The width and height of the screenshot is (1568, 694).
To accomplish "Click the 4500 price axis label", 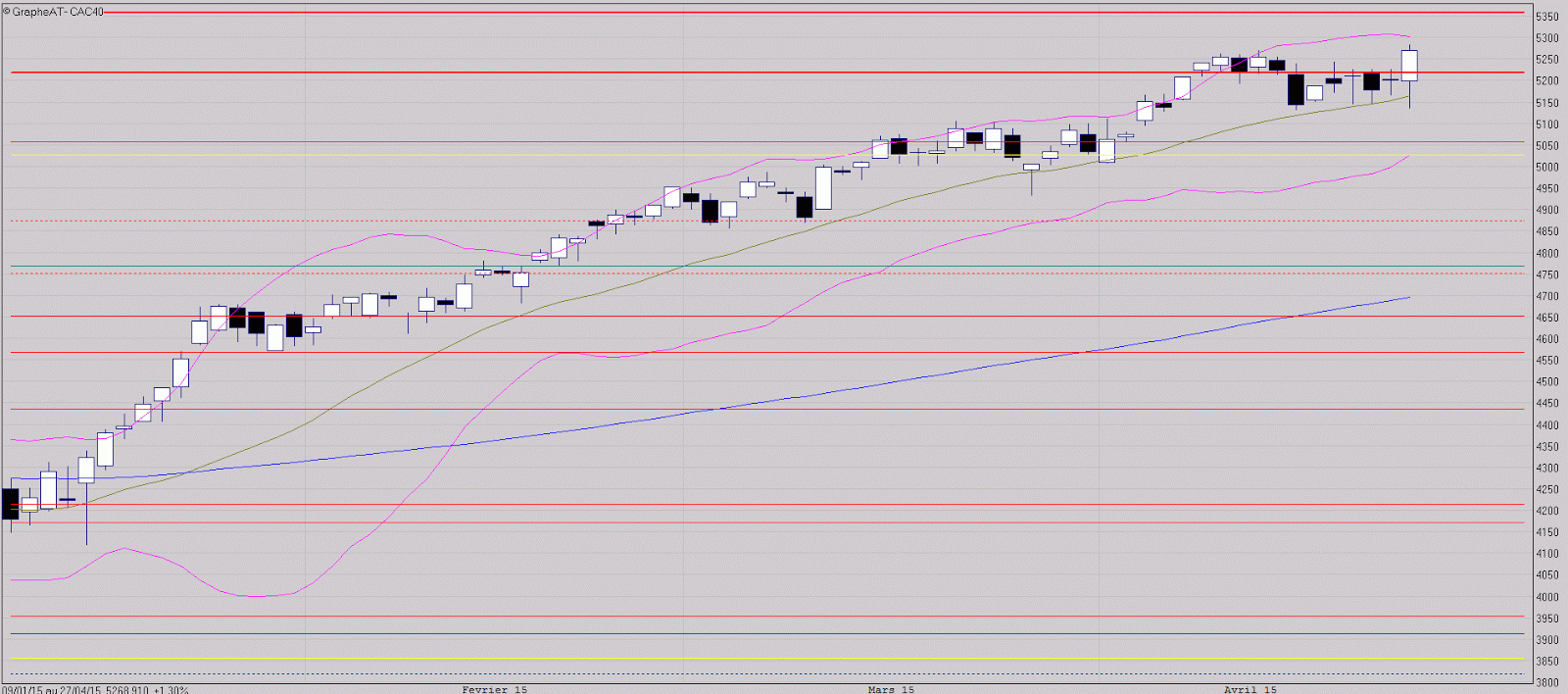I will 1546,382.
